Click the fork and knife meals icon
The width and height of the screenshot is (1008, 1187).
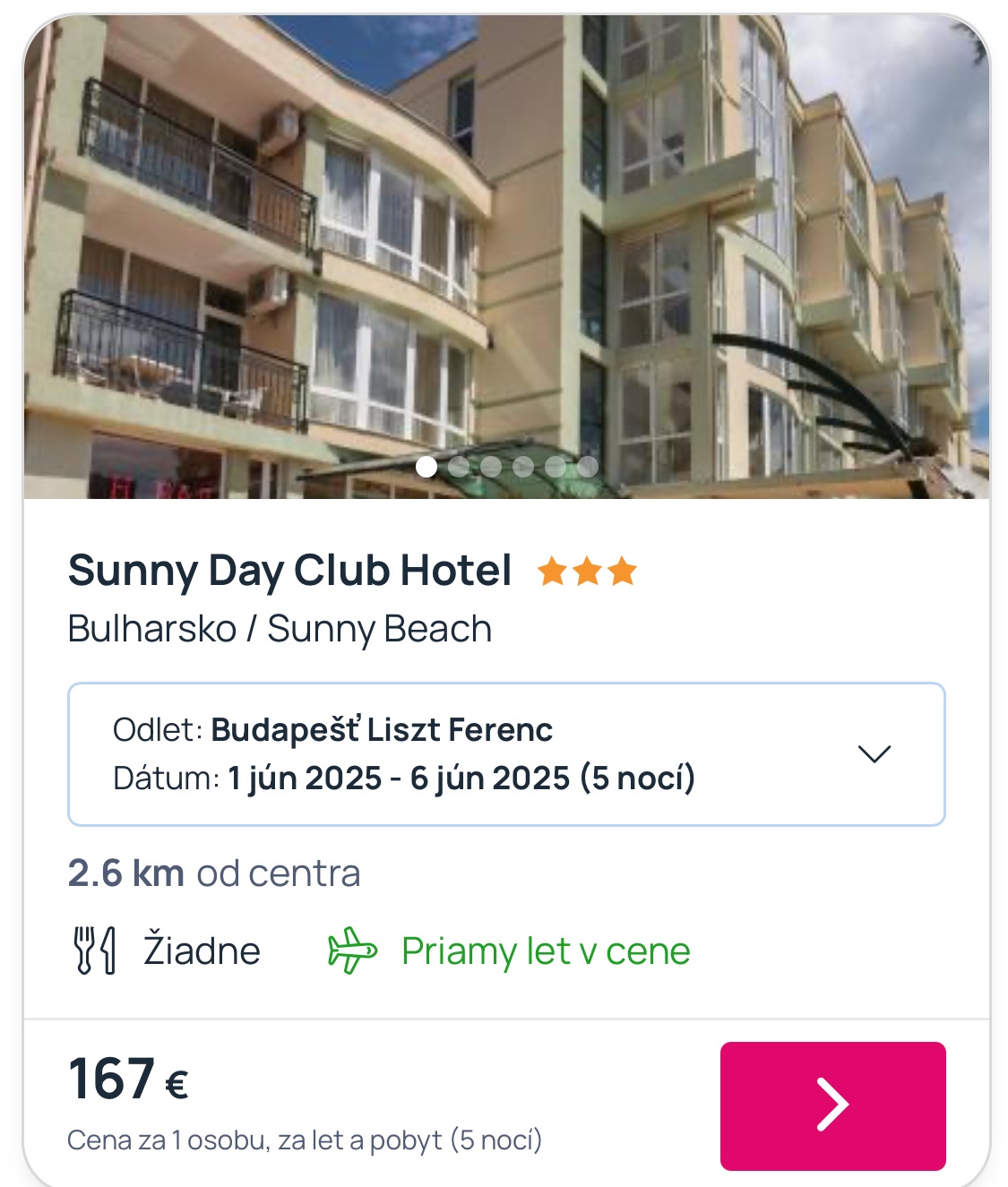pyautogui.click(x=94, y=950)
